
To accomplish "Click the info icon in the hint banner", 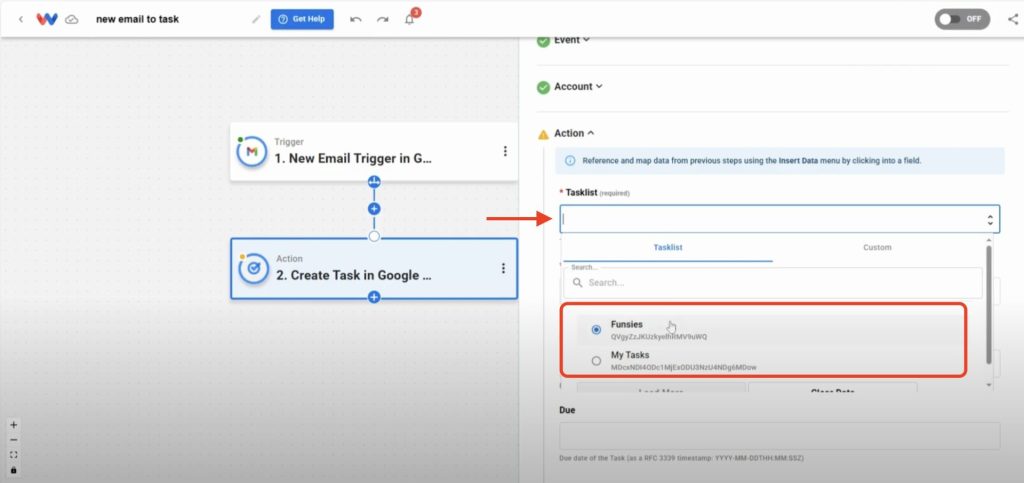I will pyautogui.click(x=569, y=161).
